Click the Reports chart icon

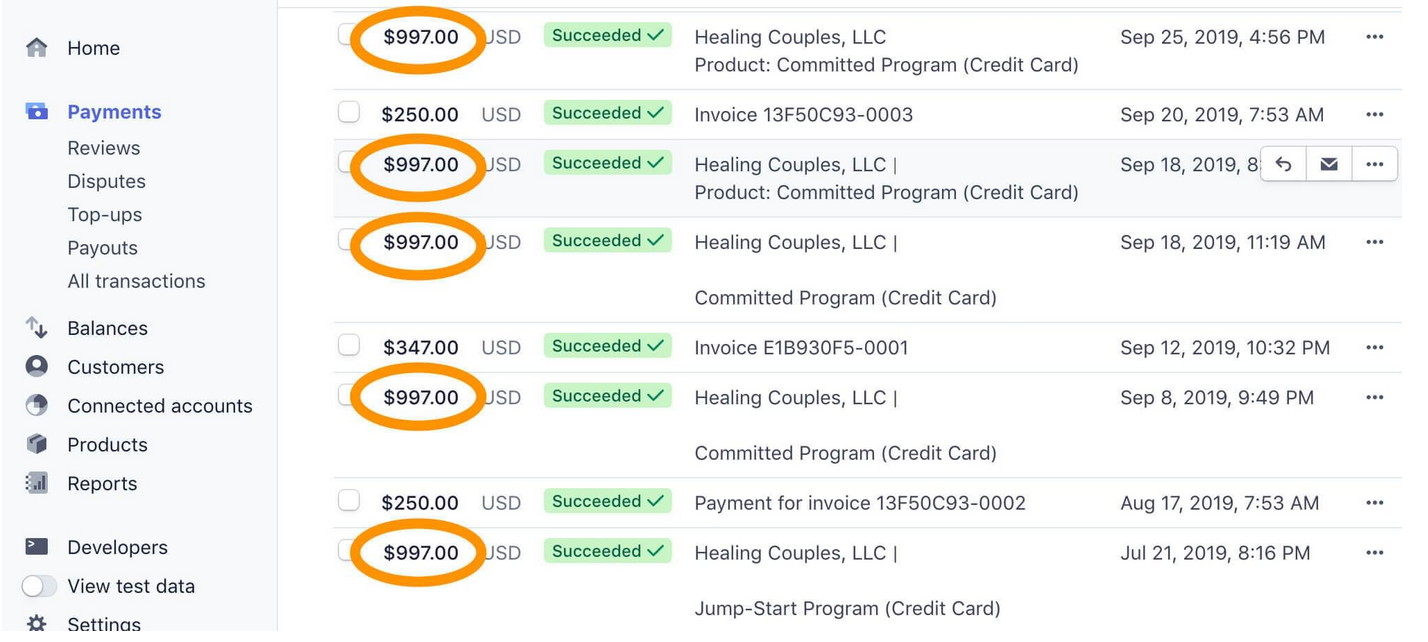click(x=37, y=484)
